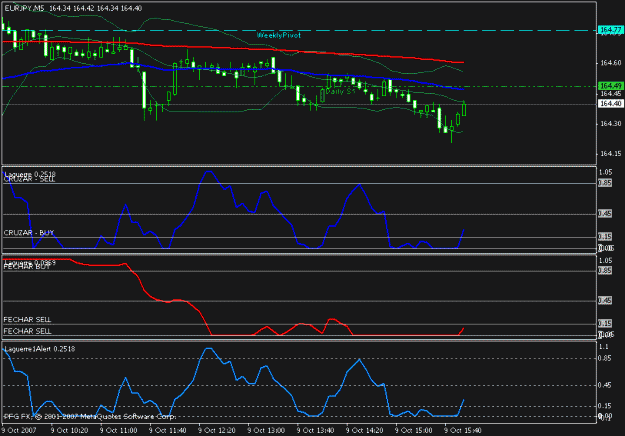Viewport: 625px width, 436px height.
Task: Click the 0.45 level tag in blue Laguerre panel
Action: [605, 214]
